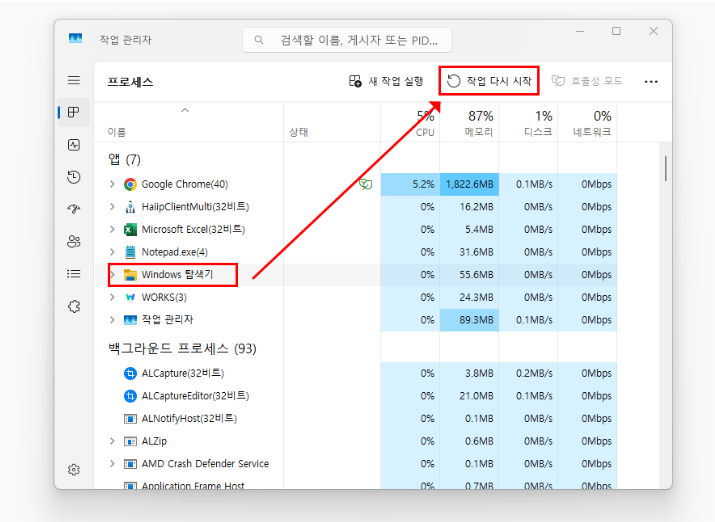Open Settings gear icon at bottom left
This screenshot has height=522, width=715.
[73, 469]
